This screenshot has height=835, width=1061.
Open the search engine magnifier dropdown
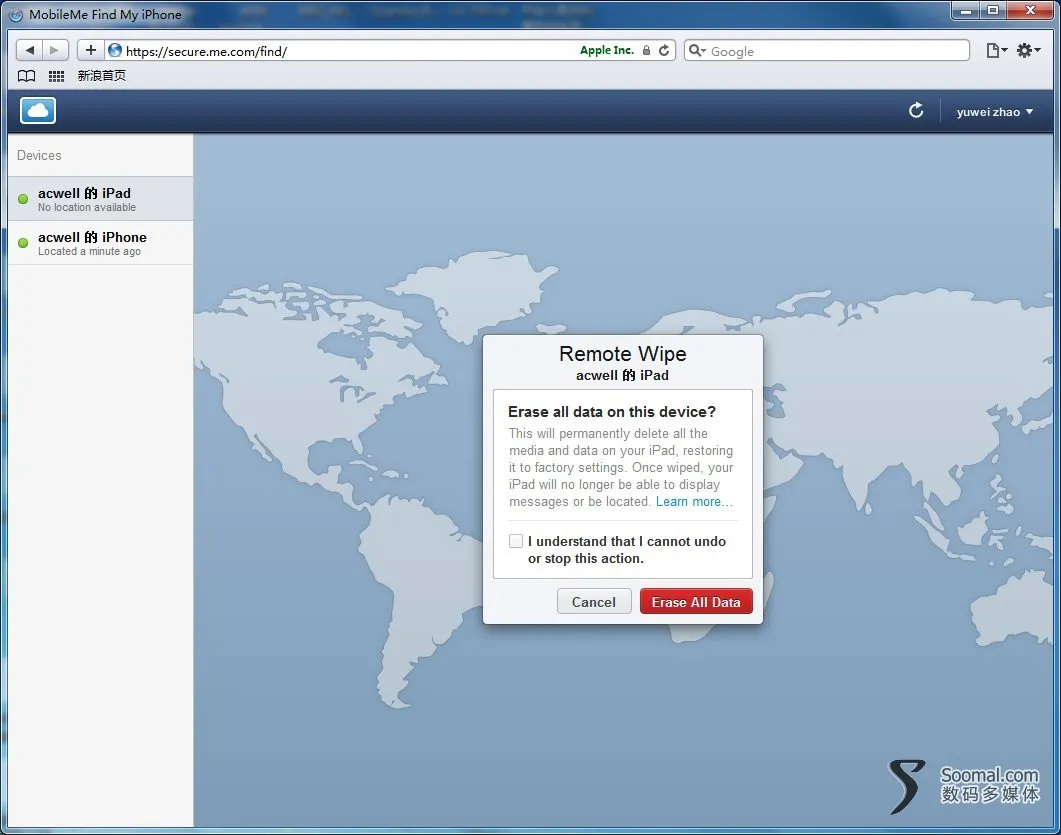697,50
